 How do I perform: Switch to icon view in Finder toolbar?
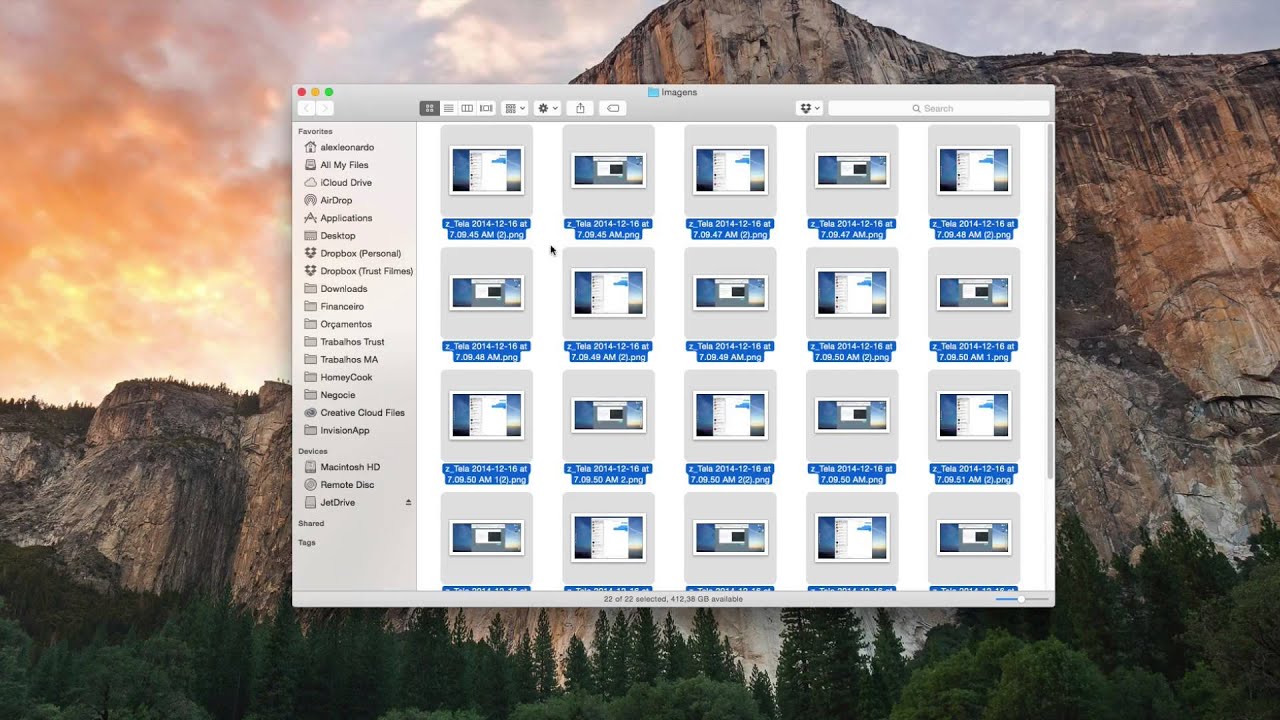point(430,108)
